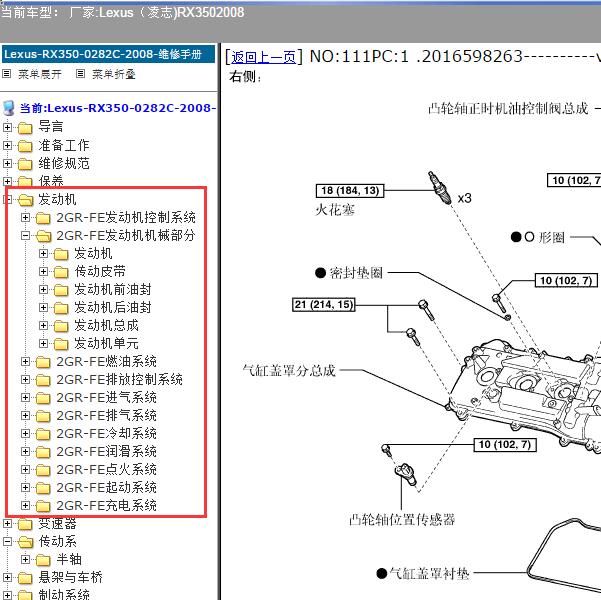Collapse the top-level 发动机 node
601x600 pixels.
click(8, 199)
